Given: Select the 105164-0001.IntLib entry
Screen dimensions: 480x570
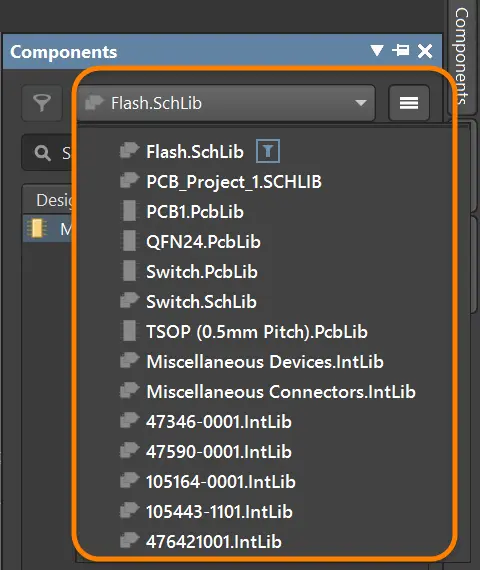Looking at the screenshot, I should 221,482.
